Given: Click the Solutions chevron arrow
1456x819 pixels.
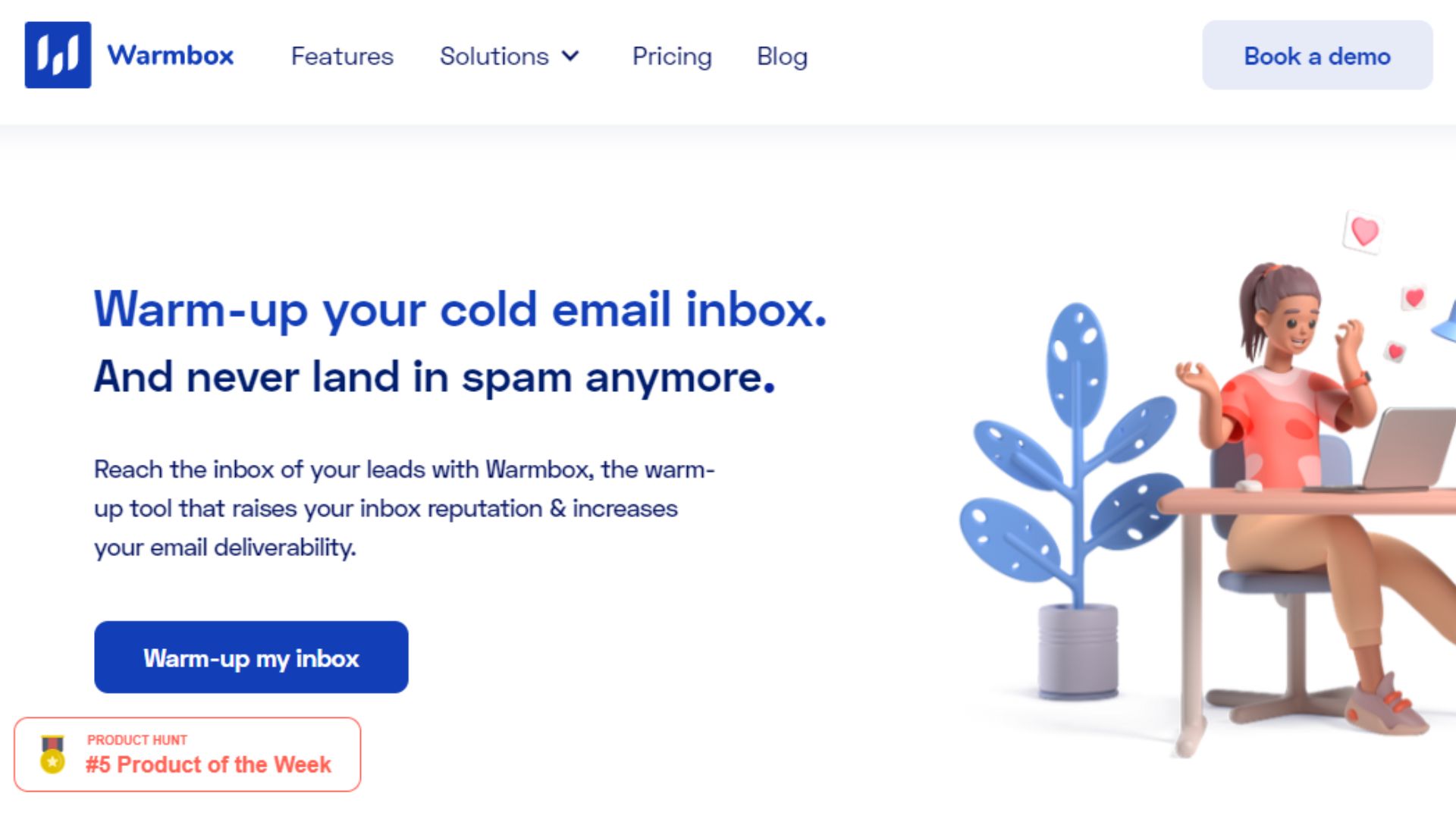Looking at the screenshot, I should coord(575,56).
